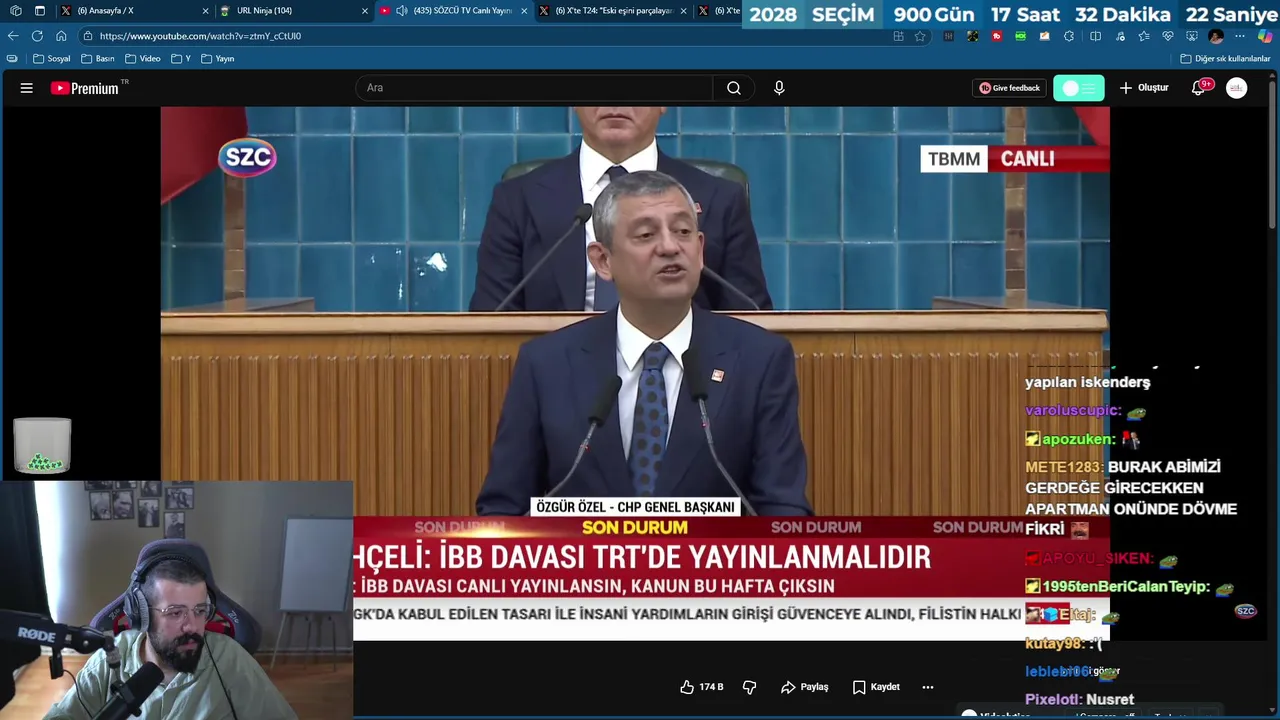This screenshot has width=1280, height=720.
Task: Close the URL Ninja tab
Action: 365,11
